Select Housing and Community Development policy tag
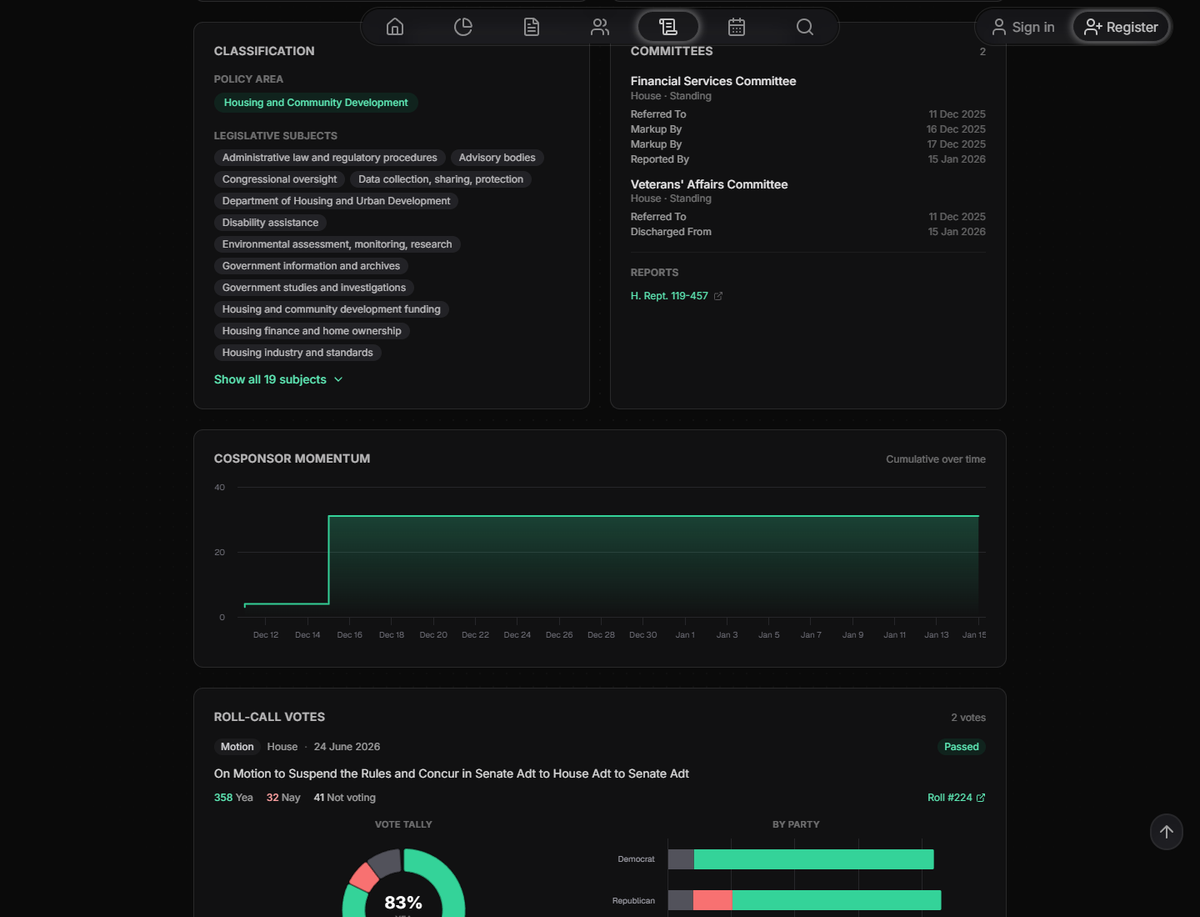Viewport: 1200px width, 917px height. pos(316,103)
